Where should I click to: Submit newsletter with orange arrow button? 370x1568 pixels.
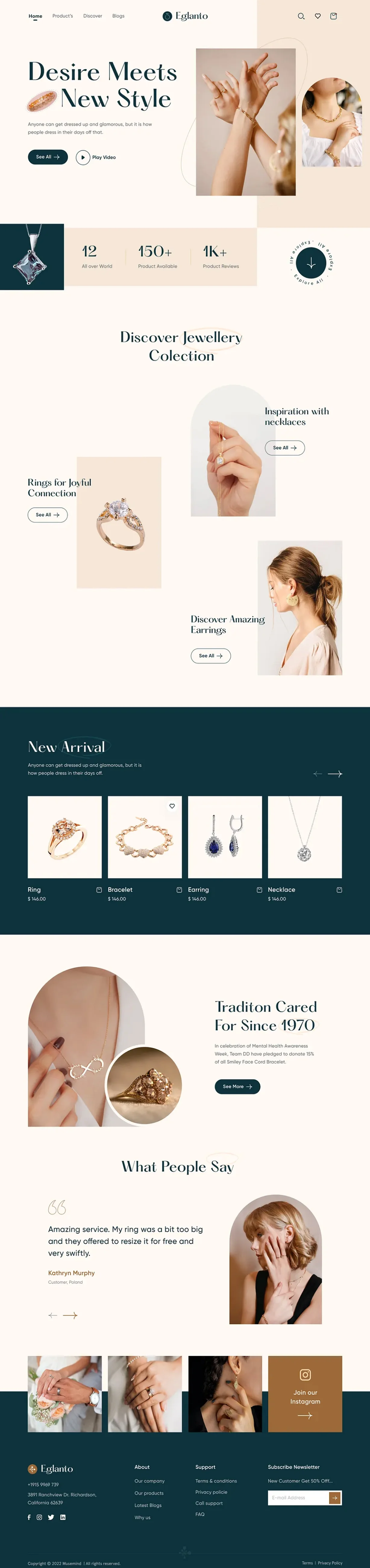pyautogui.click(x=335, y=1498)
